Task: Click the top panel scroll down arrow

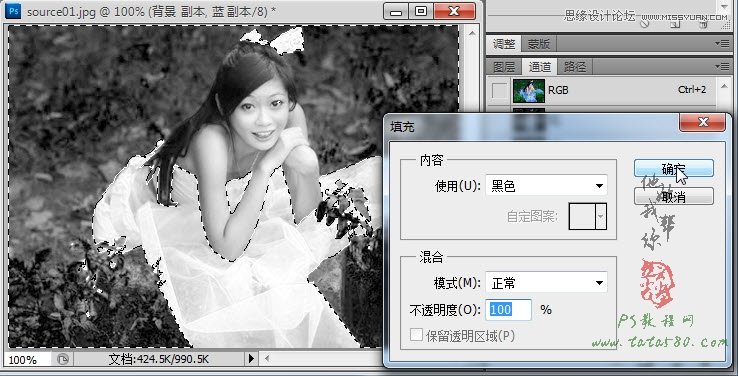Action: 725,6
